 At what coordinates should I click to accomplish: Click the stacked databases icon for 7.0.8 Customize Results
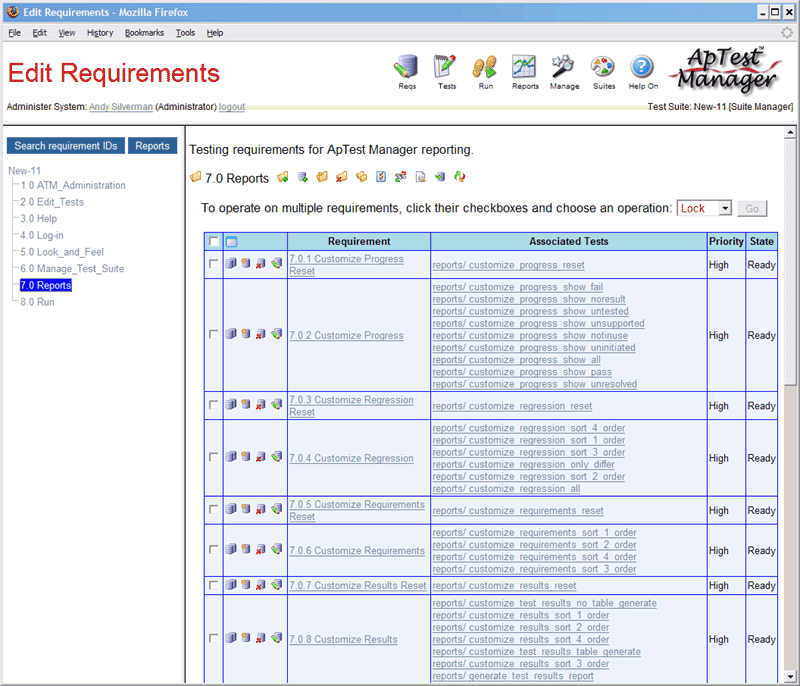pyautogui.click(x=231, y=638)
